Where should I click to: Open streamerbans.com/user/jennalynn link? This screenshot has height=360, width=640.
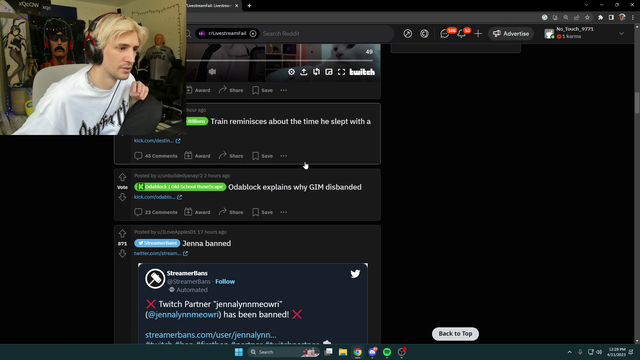211,335
